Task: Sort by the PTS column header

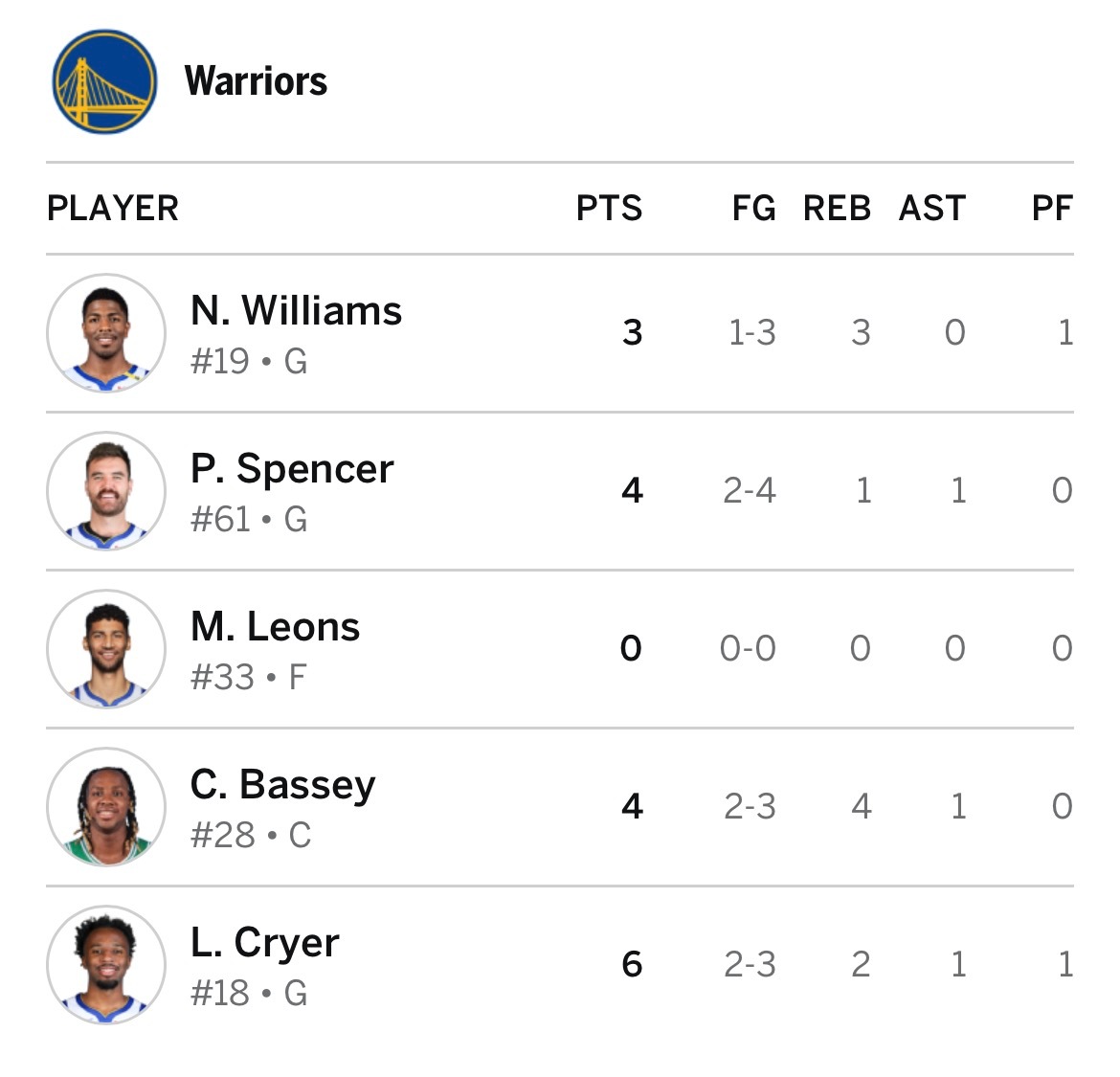Action: tap(609, 209)
